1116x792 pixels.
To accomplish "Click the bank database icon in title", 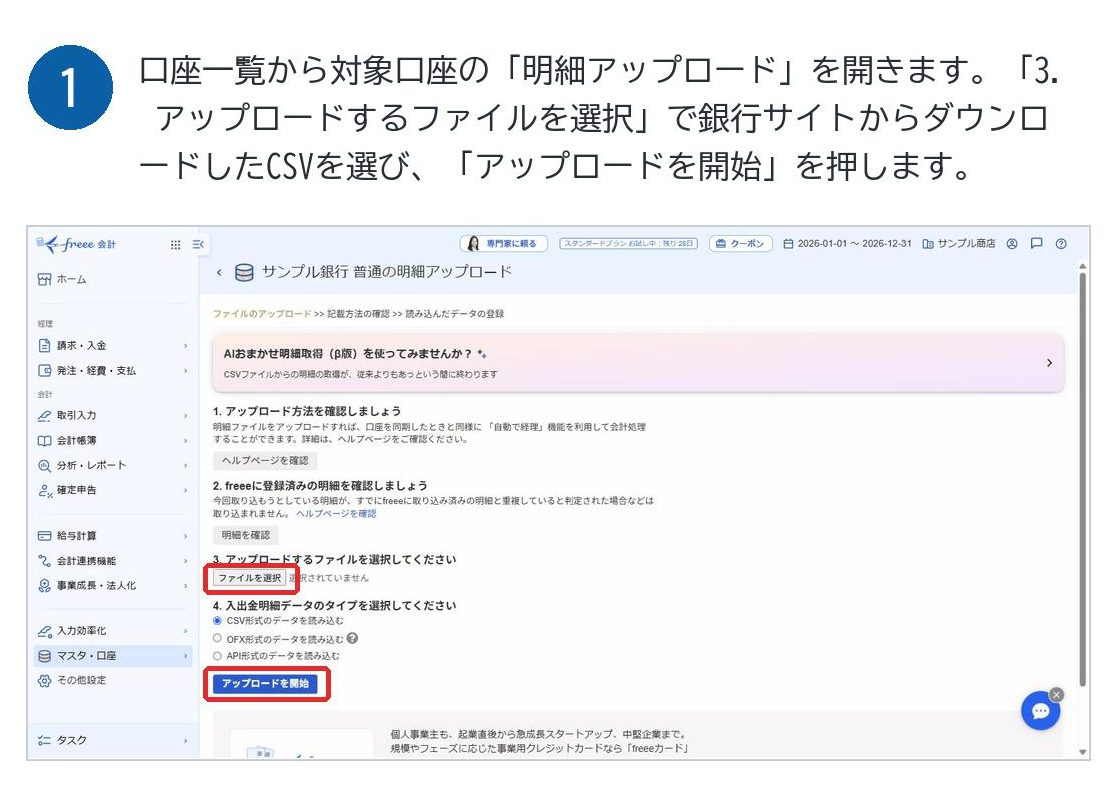I will click(x=244, y=273).
